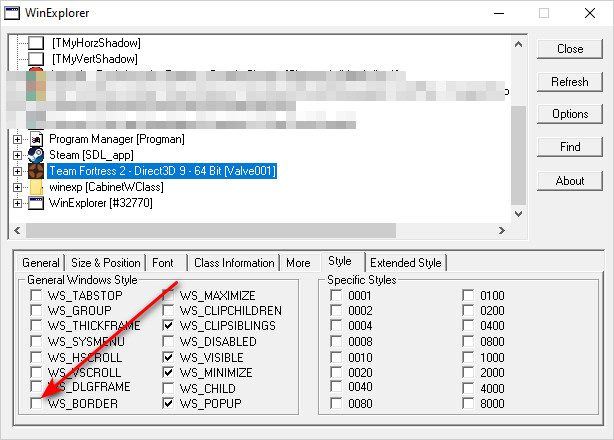Expand the Program Manager tree node
Screen dimensions: 614x440
click(17, 139)
